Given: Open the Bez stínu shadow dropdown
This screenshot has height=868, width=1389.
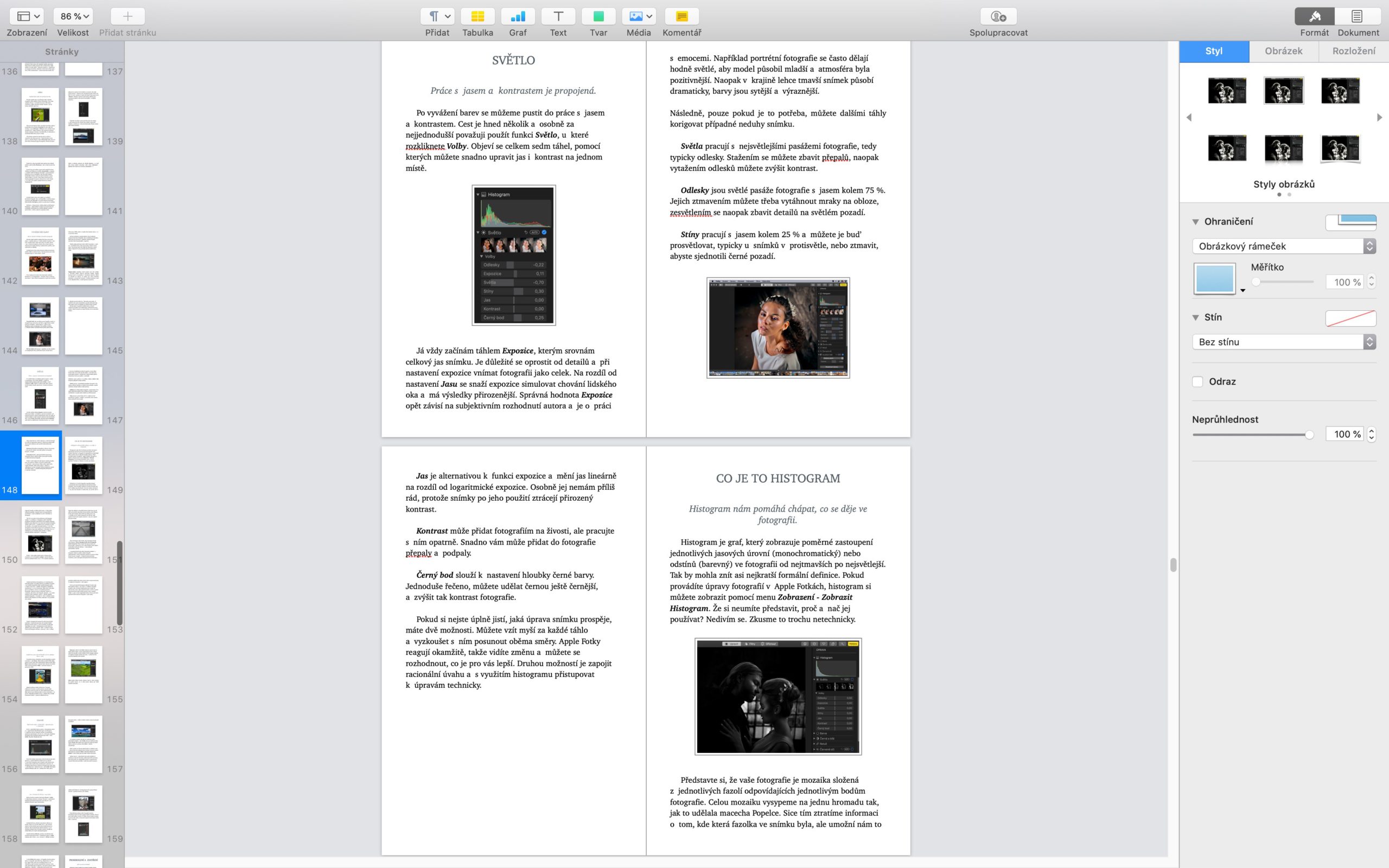Looking at the screenshot, I should [1283, 342].
